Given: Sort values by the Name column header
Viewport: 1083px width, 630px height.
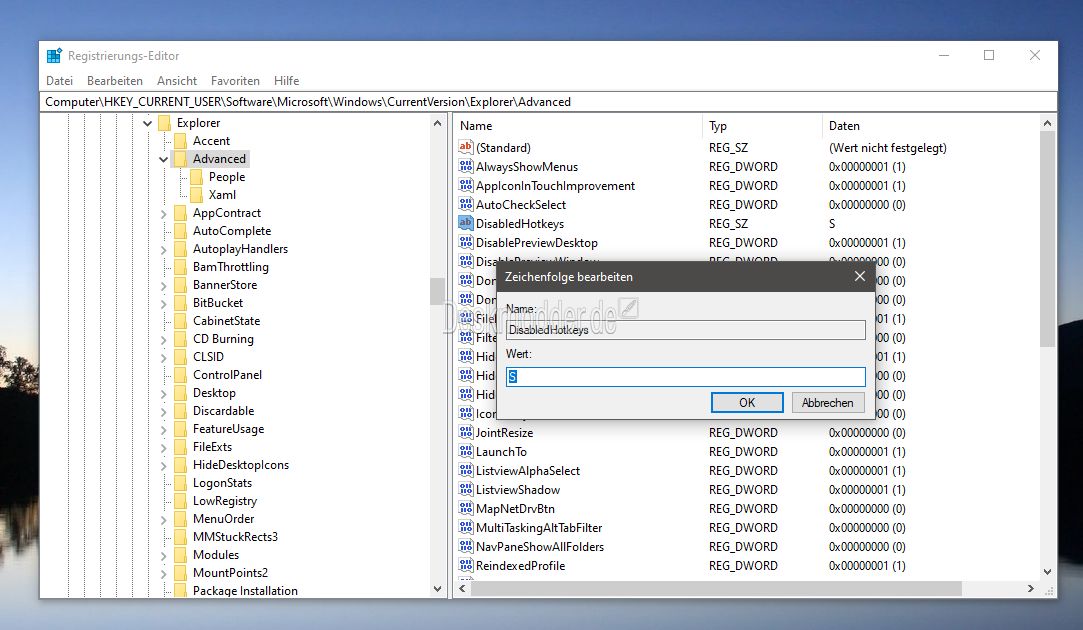Looking at the screenshot, I should click(578, 126).
